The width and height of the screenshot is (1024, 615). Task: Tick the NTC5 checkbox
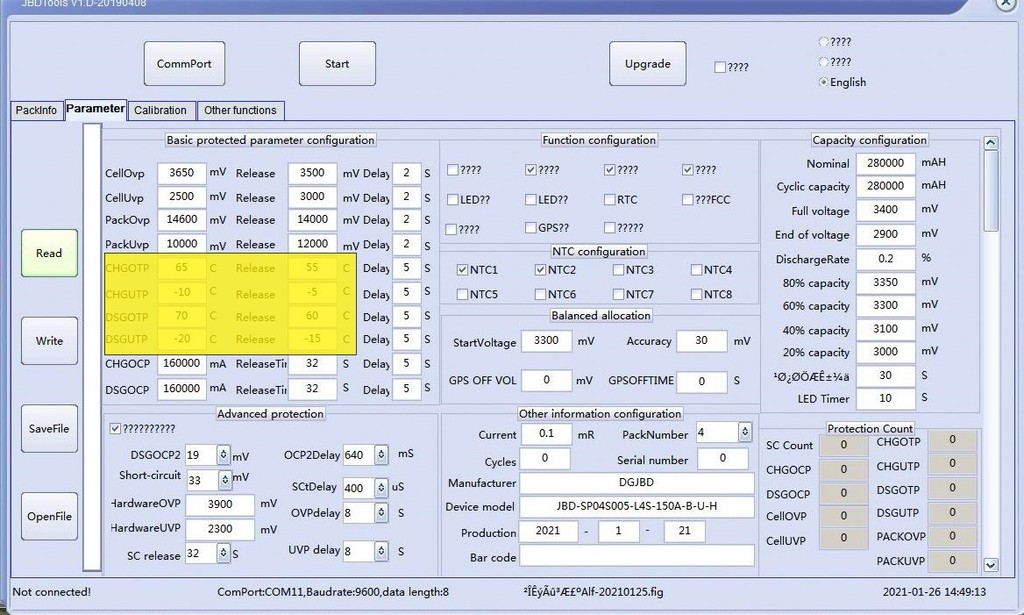462,294
